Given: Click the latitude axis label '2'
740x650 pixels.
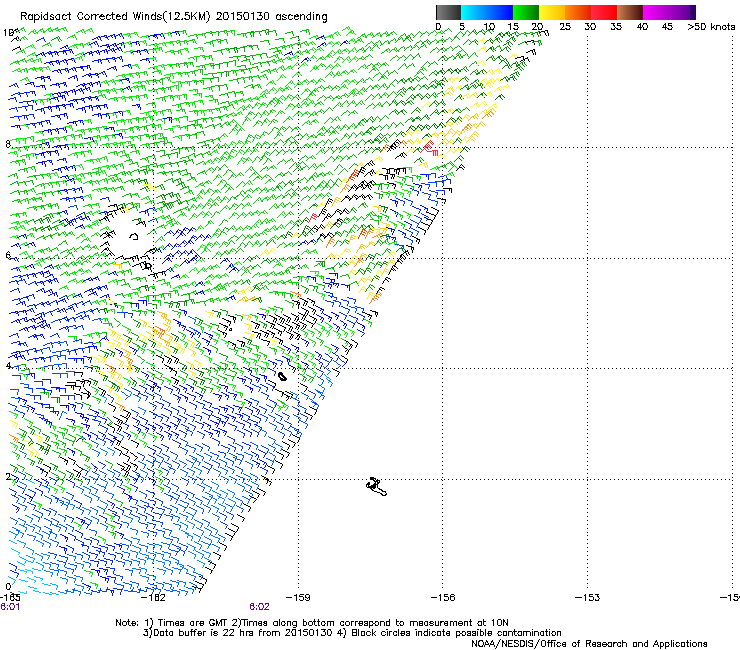Looking at the screenshot, I should coord(8,476).
